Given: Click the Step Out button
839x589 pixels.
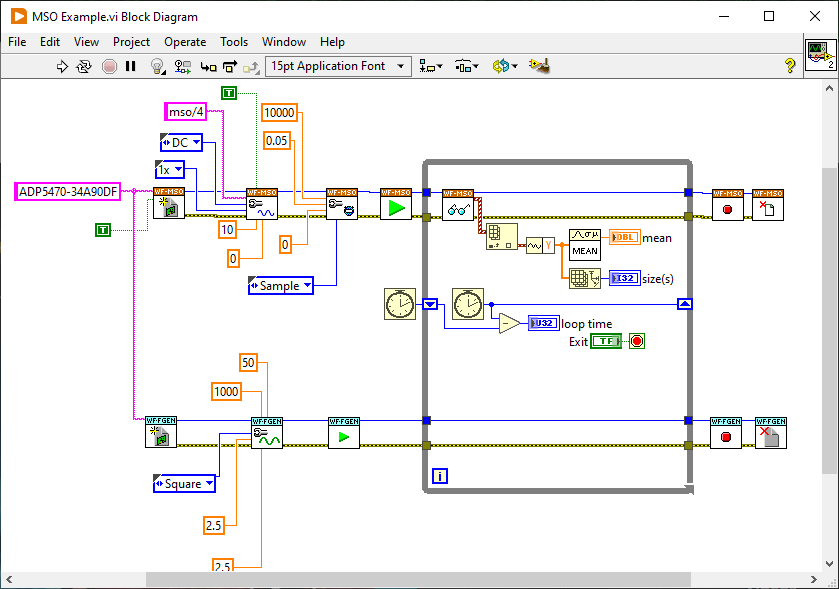Looking at the screenshot, I should click(x=251, y=66).
